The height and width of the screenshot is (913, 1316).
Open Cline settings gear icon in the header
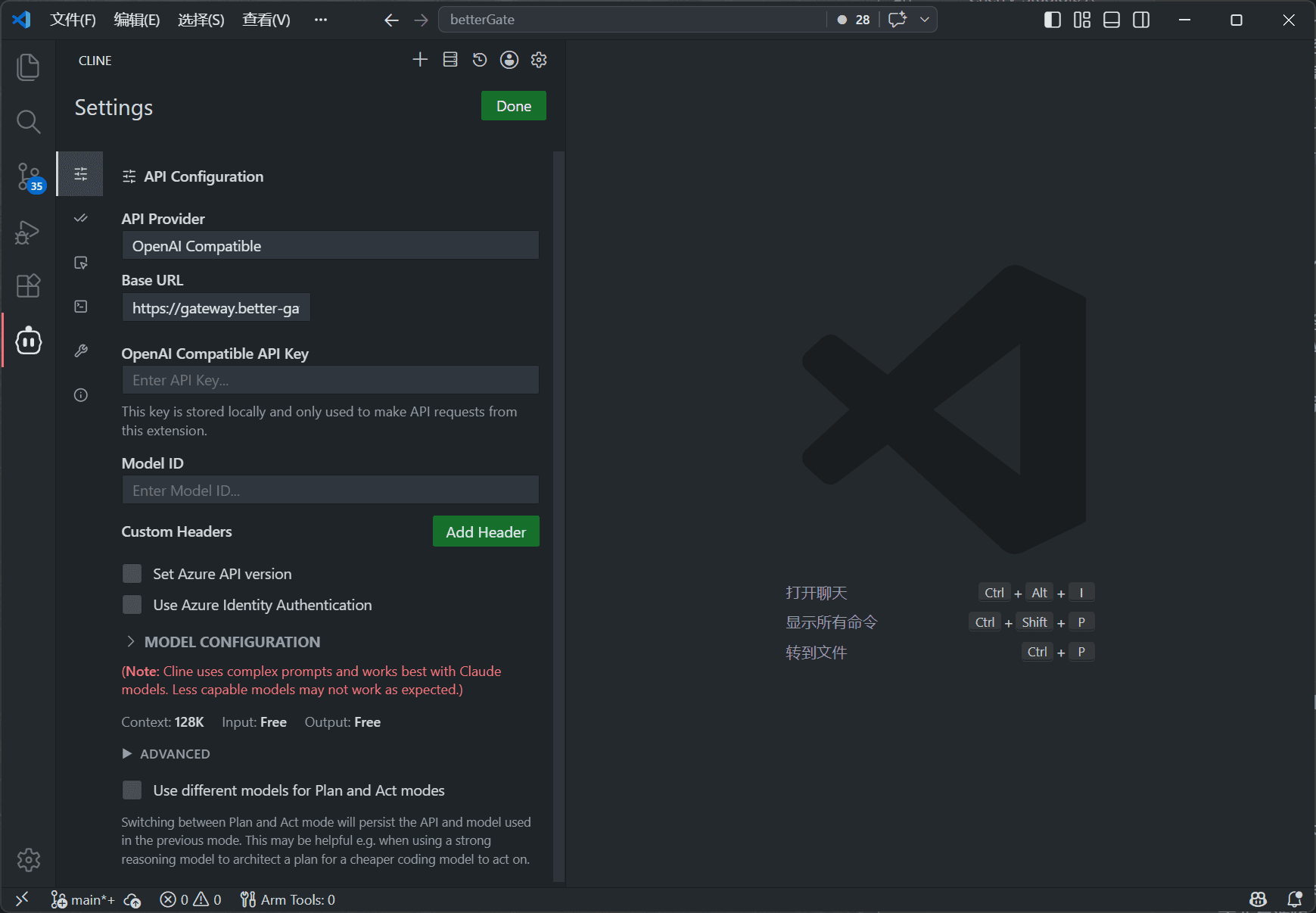(x=539, y=60)
